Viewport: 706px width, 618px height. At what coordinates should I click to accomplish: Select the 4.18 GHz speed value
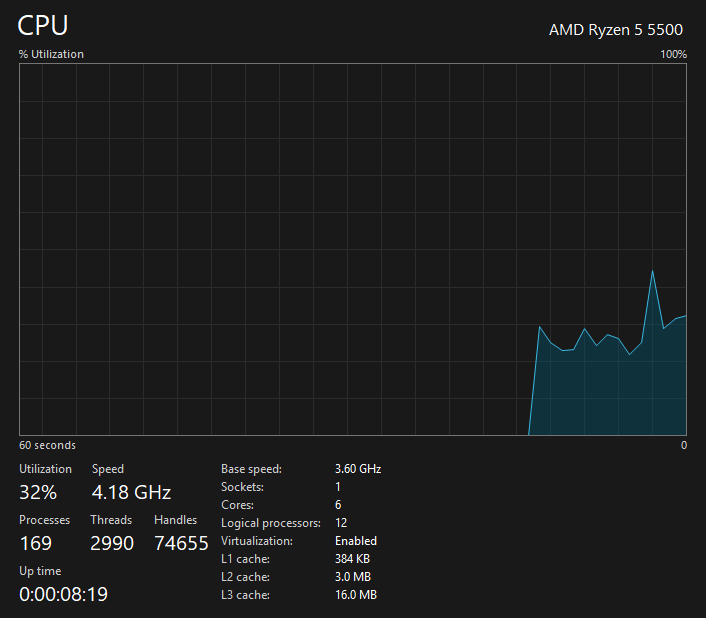131,492
